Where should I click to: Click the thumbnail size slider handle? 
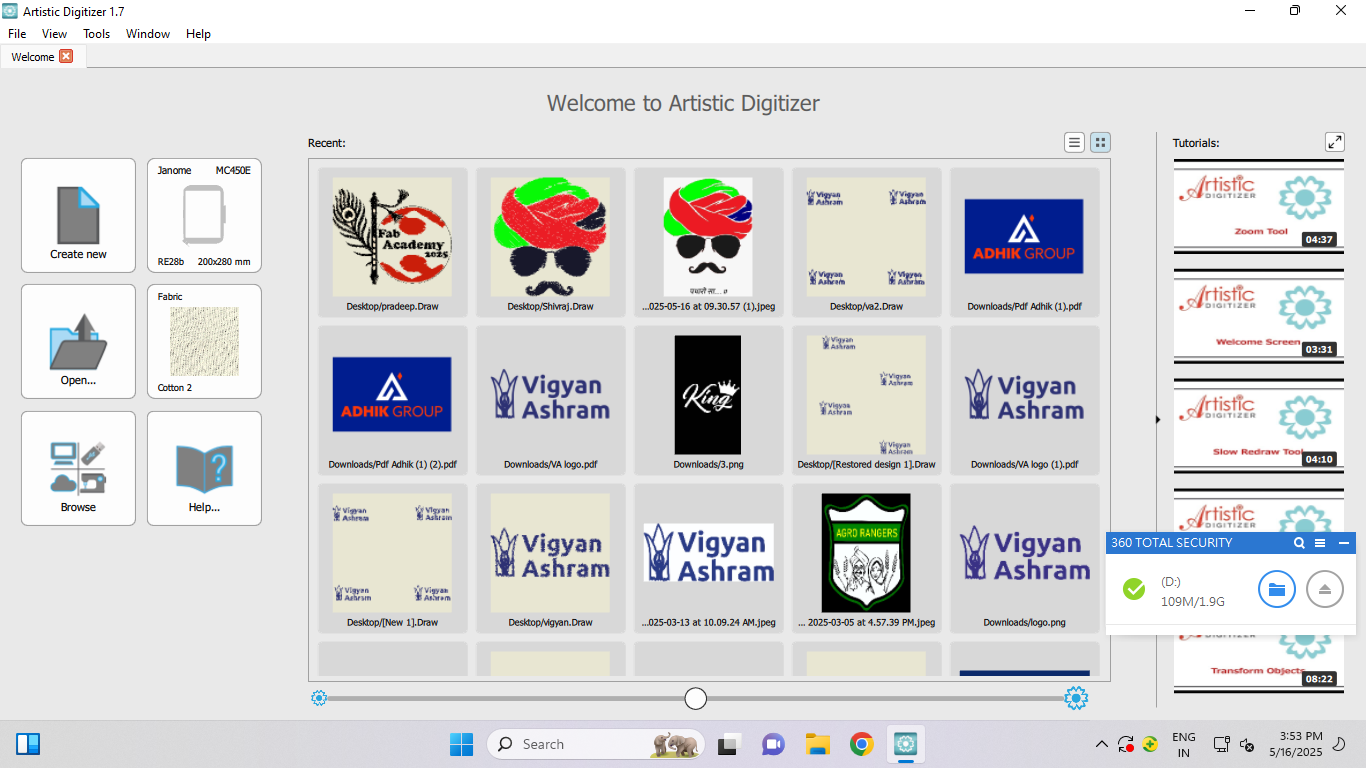pos(696,698)
